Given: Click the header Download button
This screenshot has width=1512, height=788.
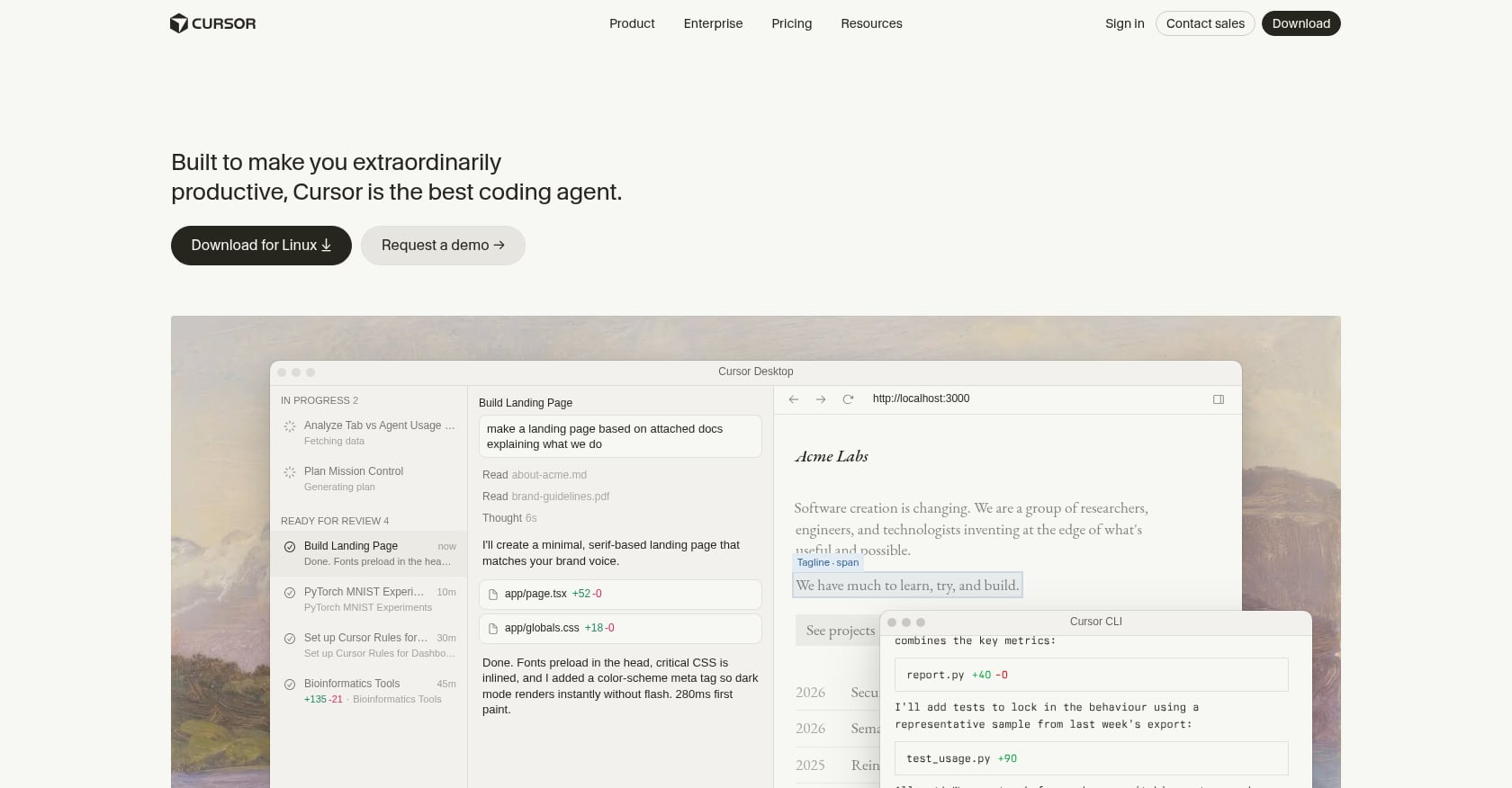Looking at the screenshot, I should click(x=1300, y=23).
